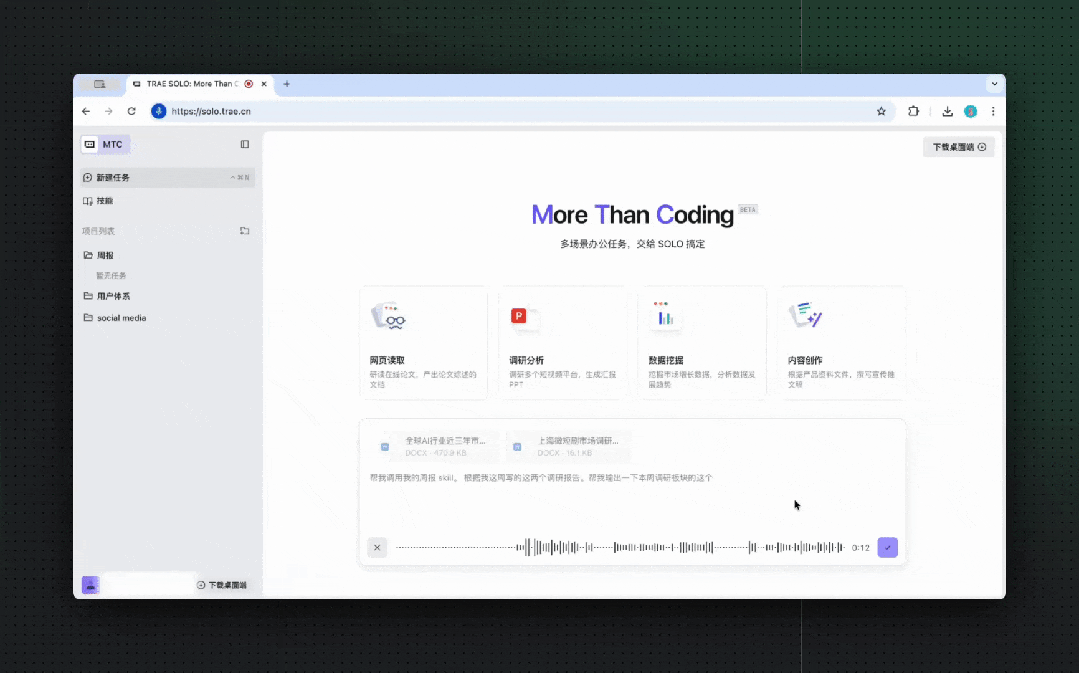Click the sparkle document icon on 内容创作 card
The image size is (1079, 673).
tap(805, 315)
